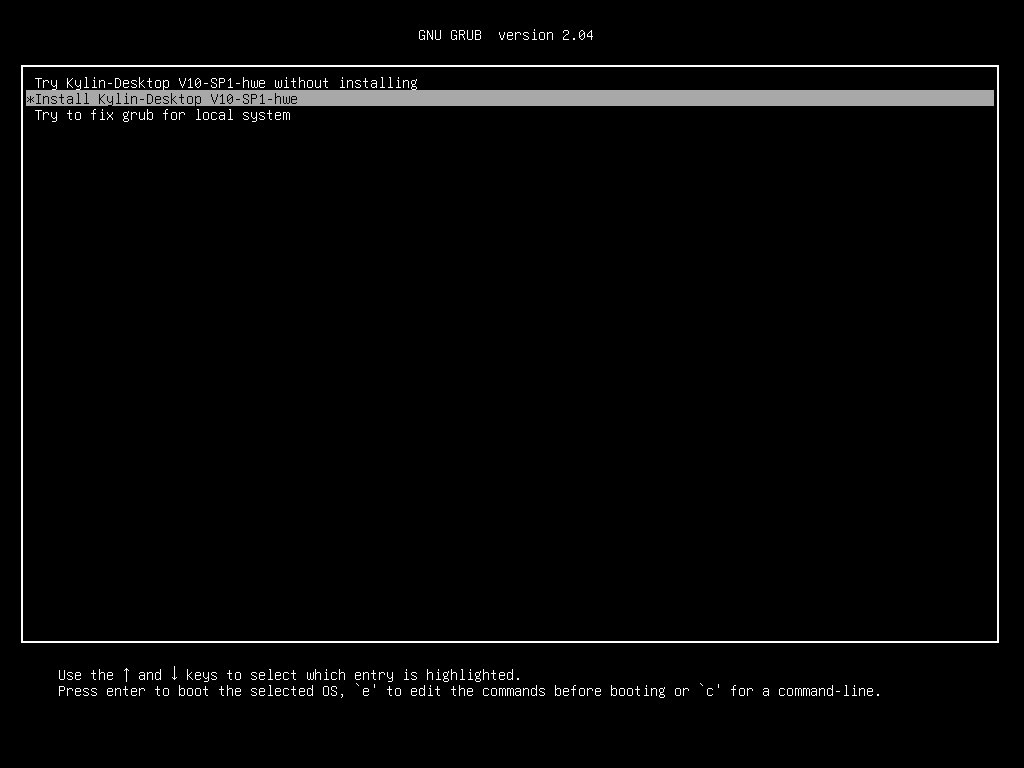Screen dimensions: 1024x768
Task: Click the `c' key hint for command-line
Action: click(709, 691)
